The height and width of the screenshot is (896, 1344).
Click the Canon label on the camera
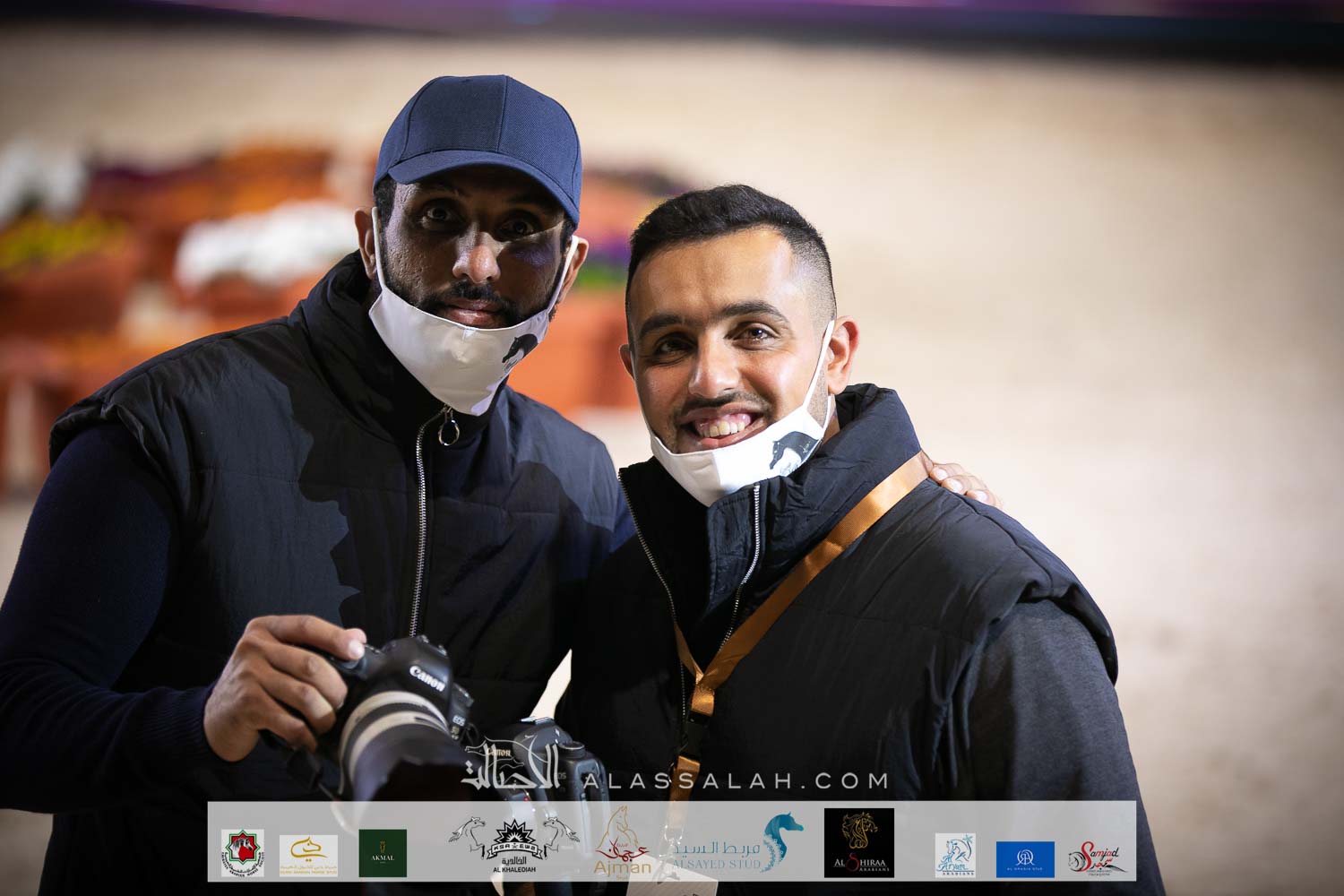click(427, 677)
